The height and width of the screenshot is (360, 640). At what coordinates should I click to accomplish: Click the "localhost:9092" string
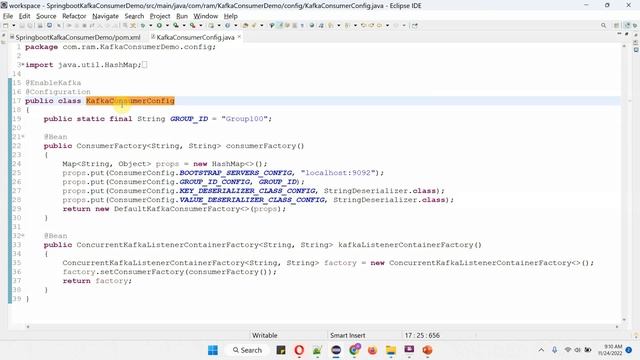pyautogui.click(x=338, y=173)
